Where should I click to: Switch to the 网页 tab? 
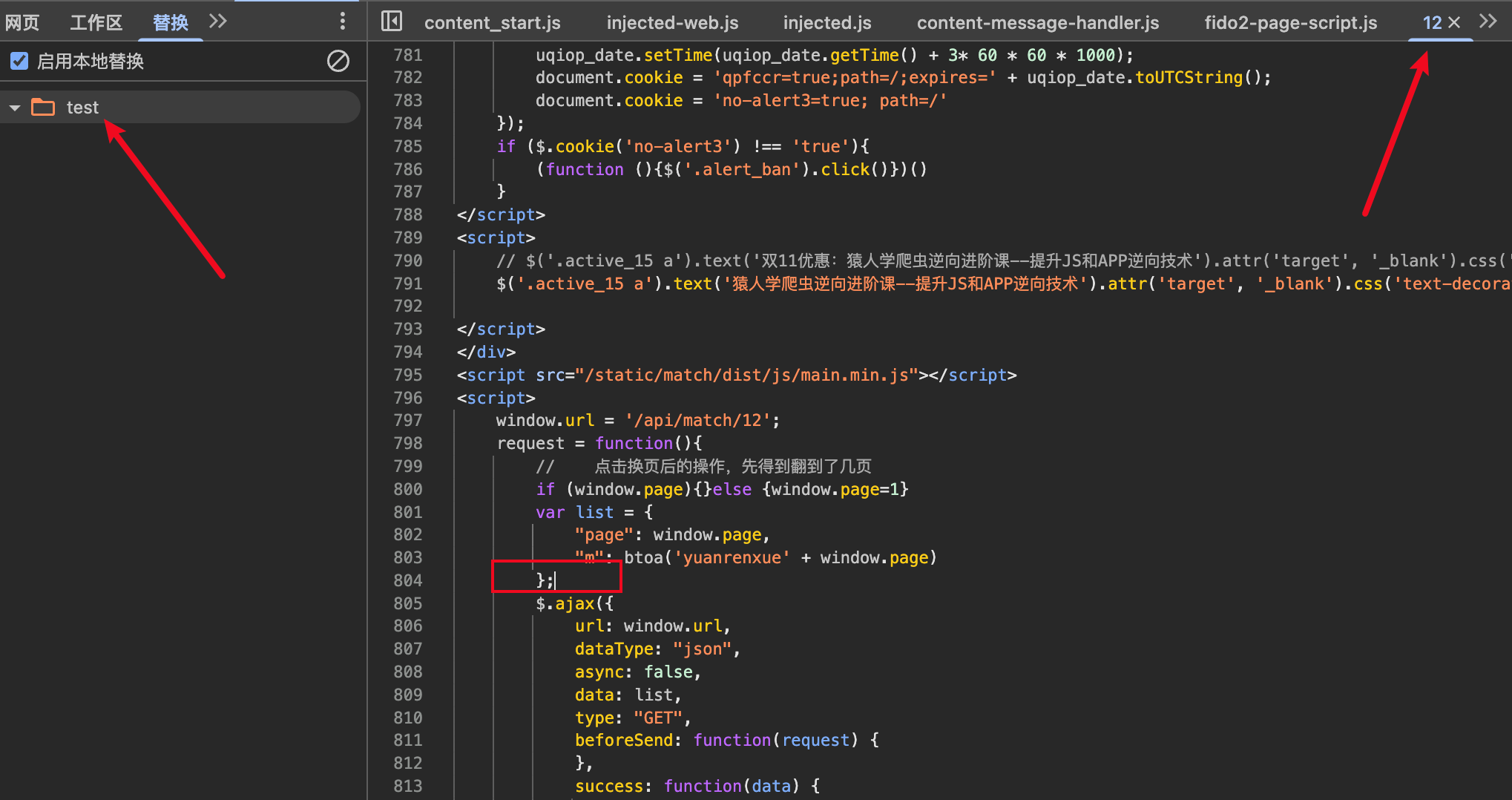22,22
